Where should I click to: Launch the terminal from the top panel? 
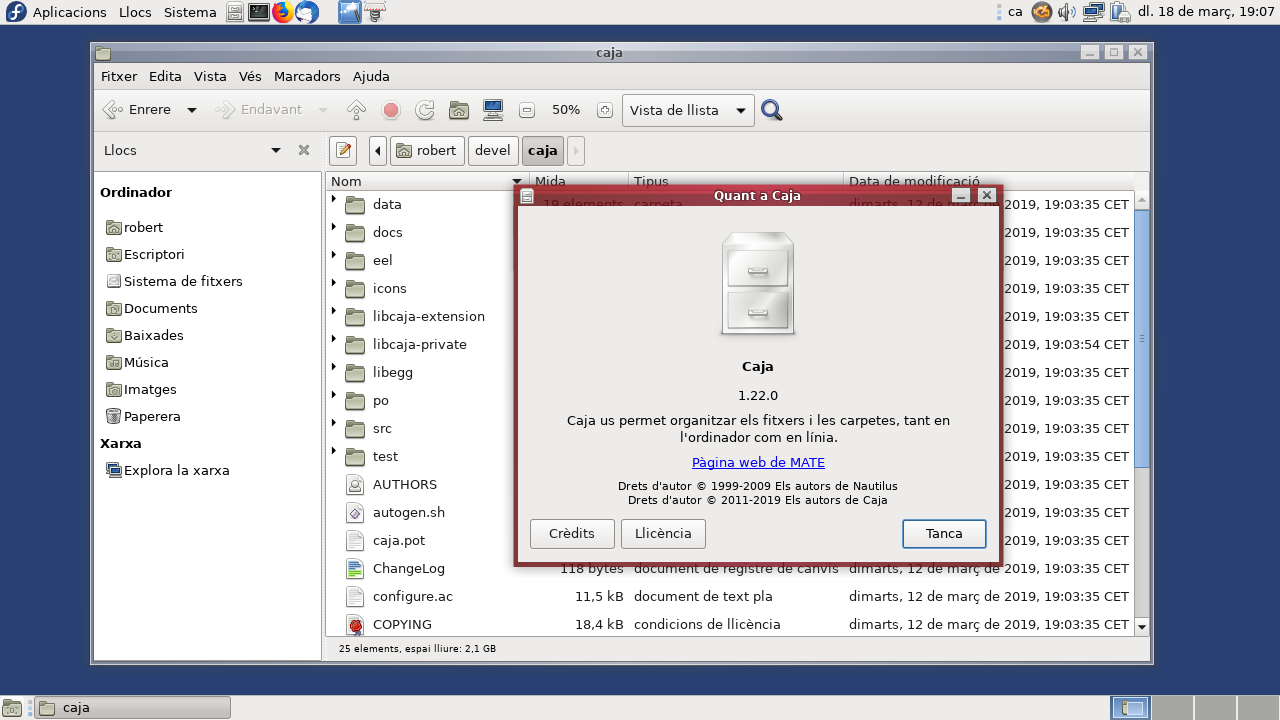click(x=259, y=12)
